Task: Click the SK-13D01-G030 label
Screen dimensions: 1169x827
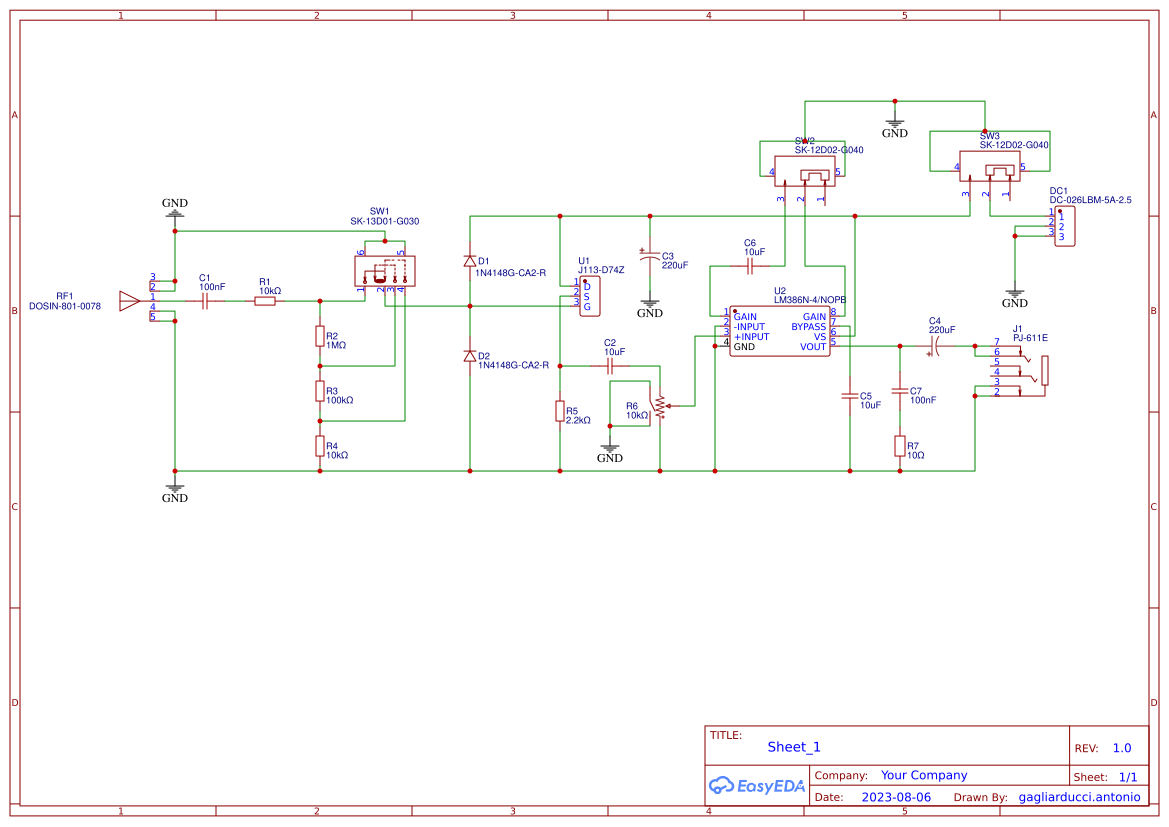Action: pyautogui.click(x=385, y=221)
